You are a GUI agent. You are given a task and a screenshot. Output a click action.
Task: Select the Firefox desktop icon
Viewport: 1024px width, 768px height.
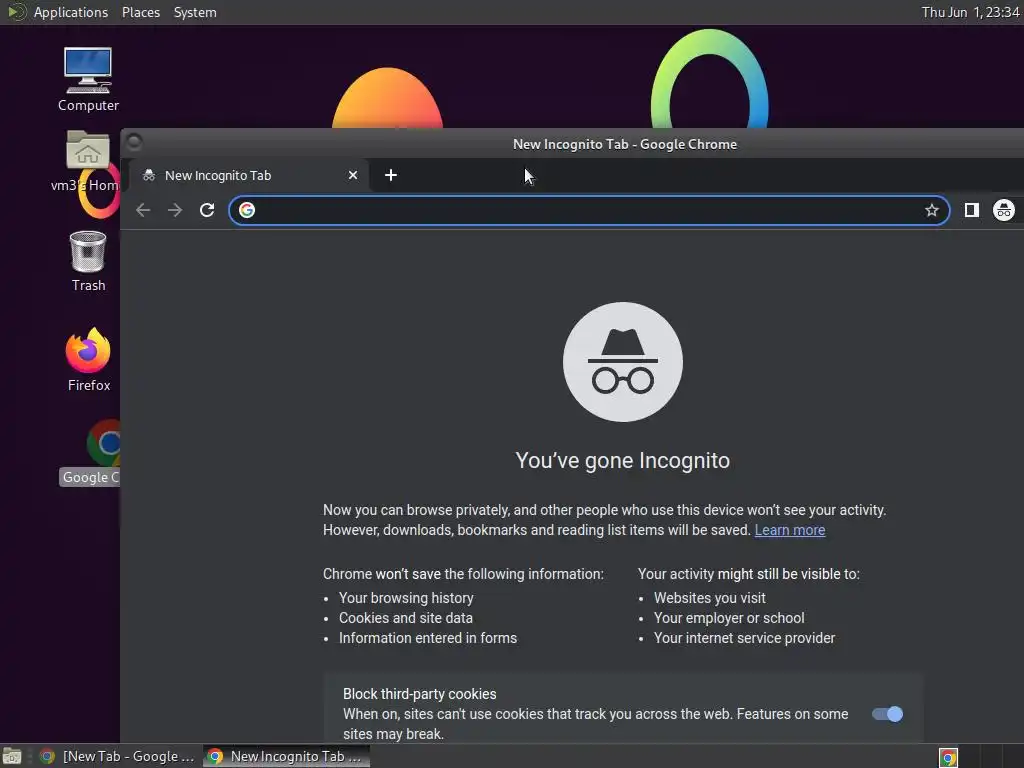[x=88, y=360]
